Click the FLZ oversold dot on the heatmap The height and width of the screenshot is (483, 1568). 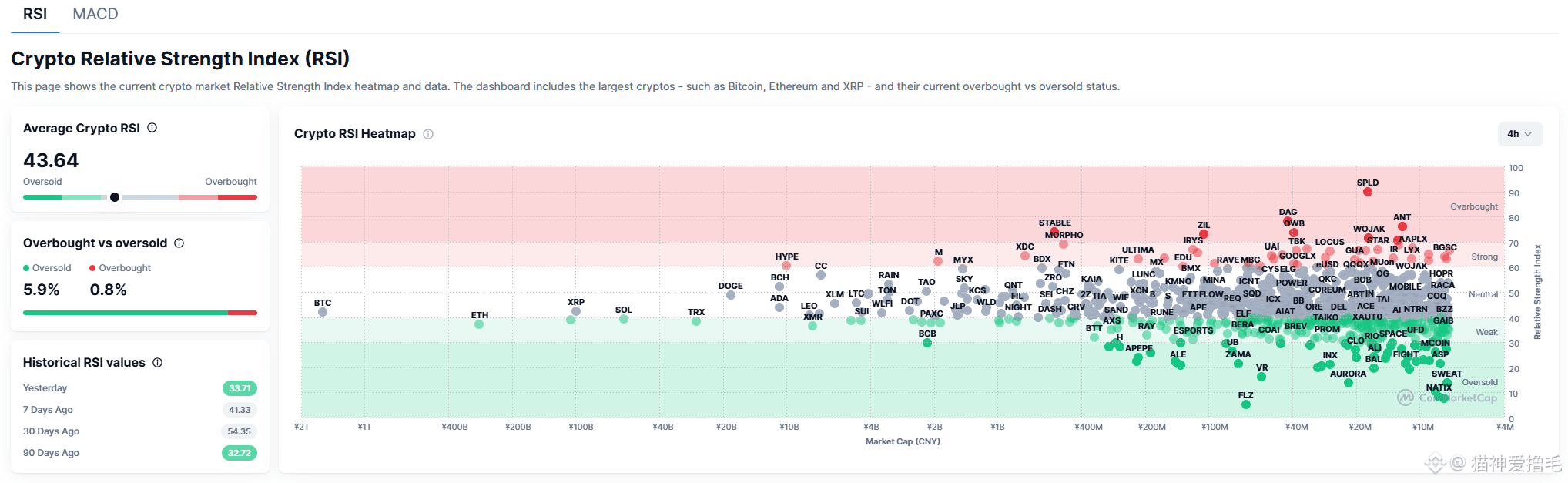pyautogui.click(x=1246, y=404)
